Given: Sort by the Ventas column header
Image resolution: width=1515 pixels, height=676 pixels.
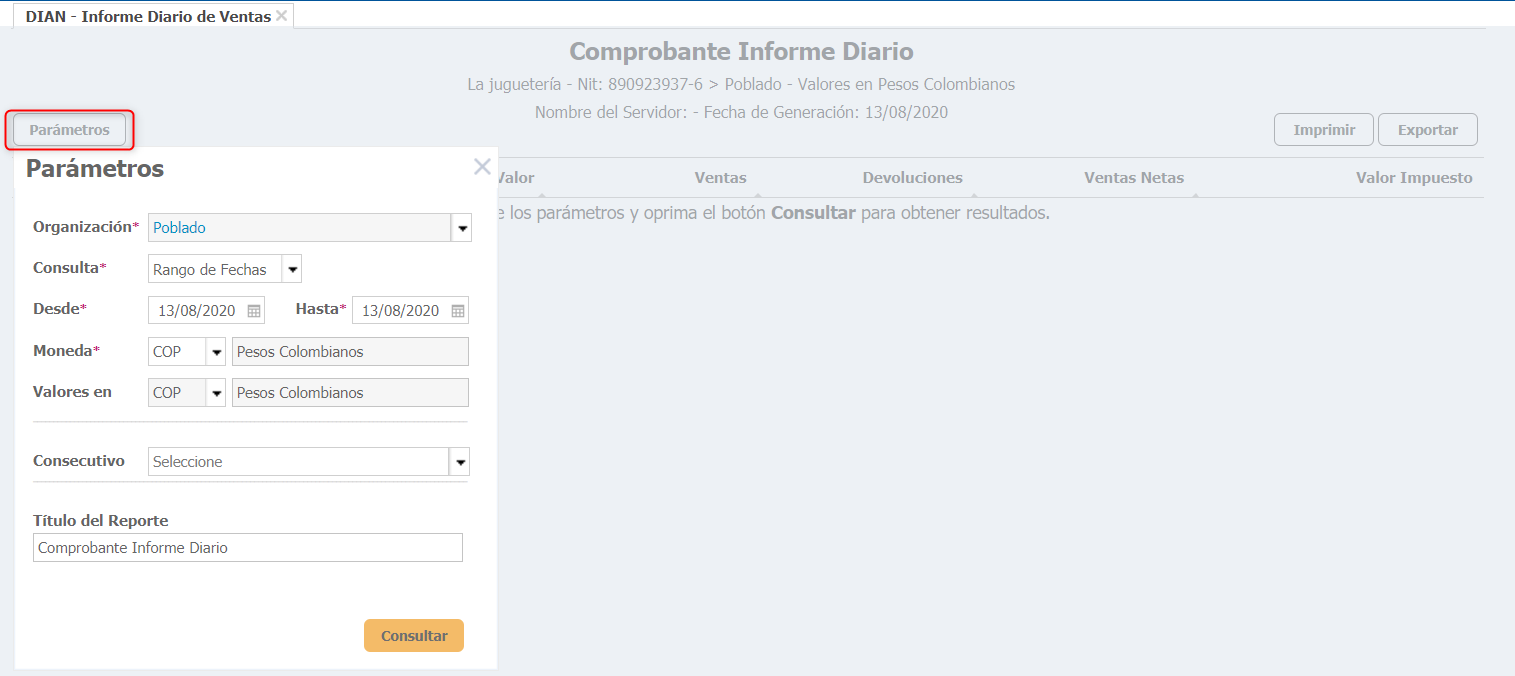Looking at the screenshot, I should coord(720,178).
